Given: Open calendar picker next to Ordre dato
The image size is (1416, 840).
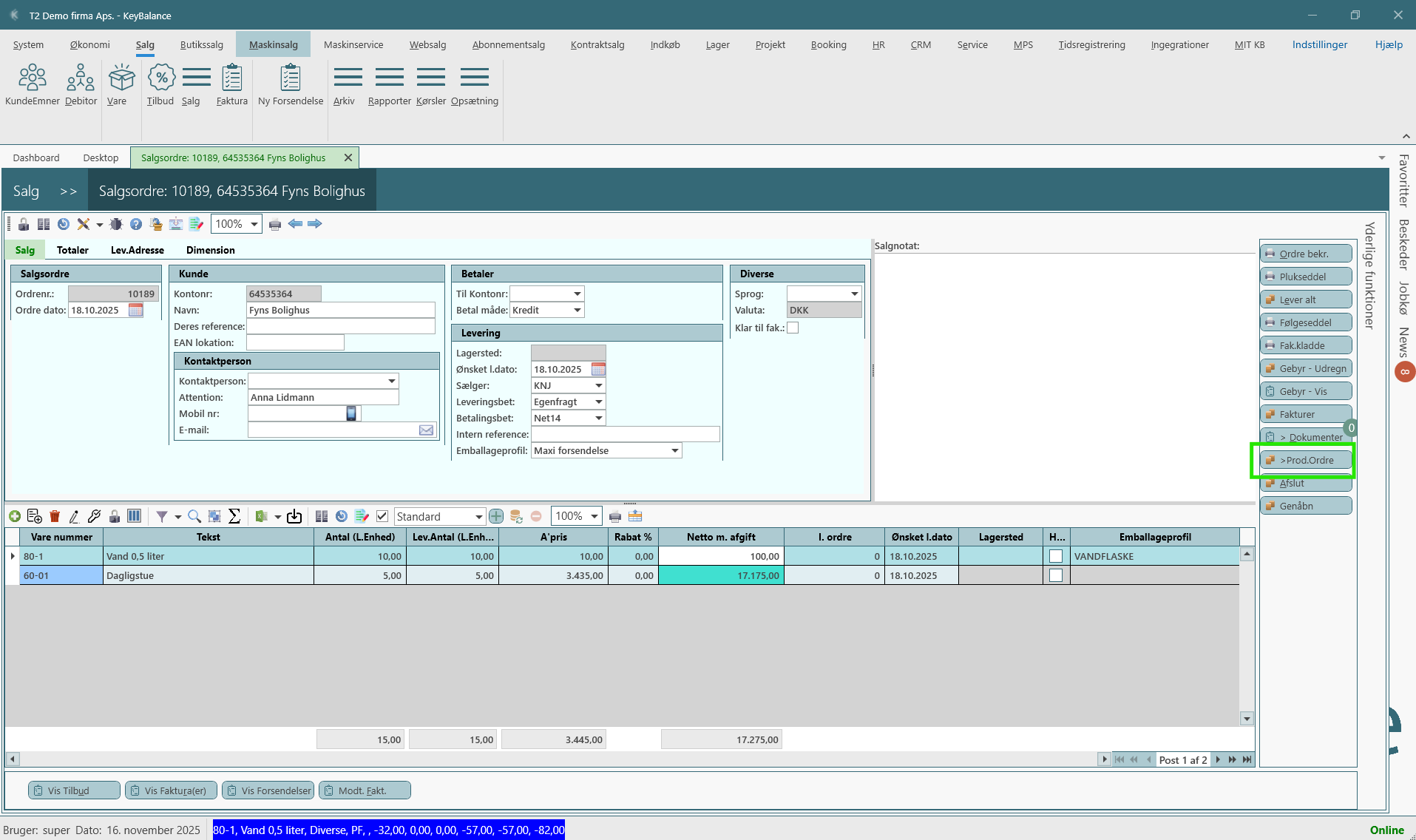Looking at the screenshot, I should click(136, 311).
